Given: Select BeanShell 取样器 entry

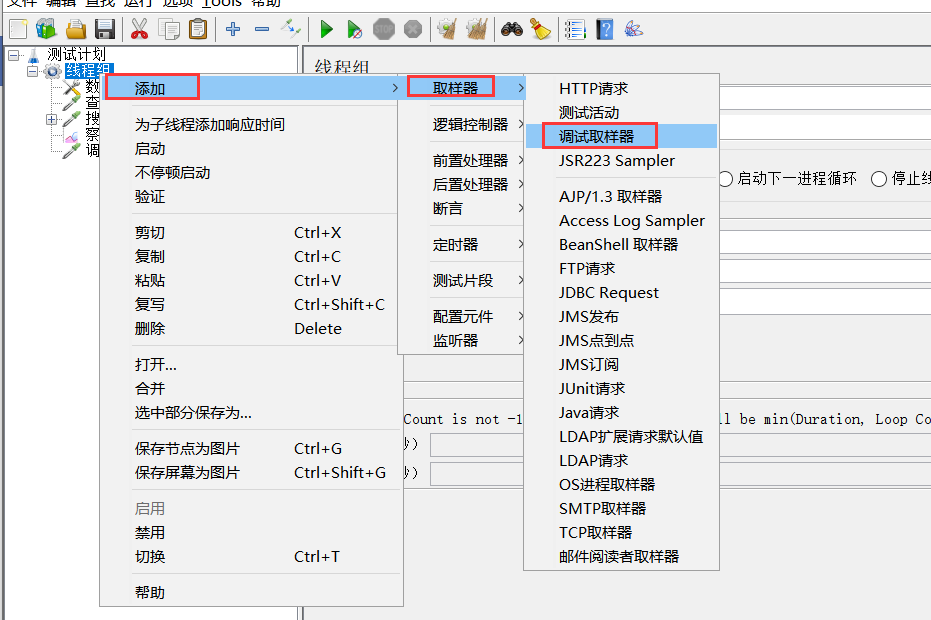Looking at the screenshot, I should coord(621,245).
